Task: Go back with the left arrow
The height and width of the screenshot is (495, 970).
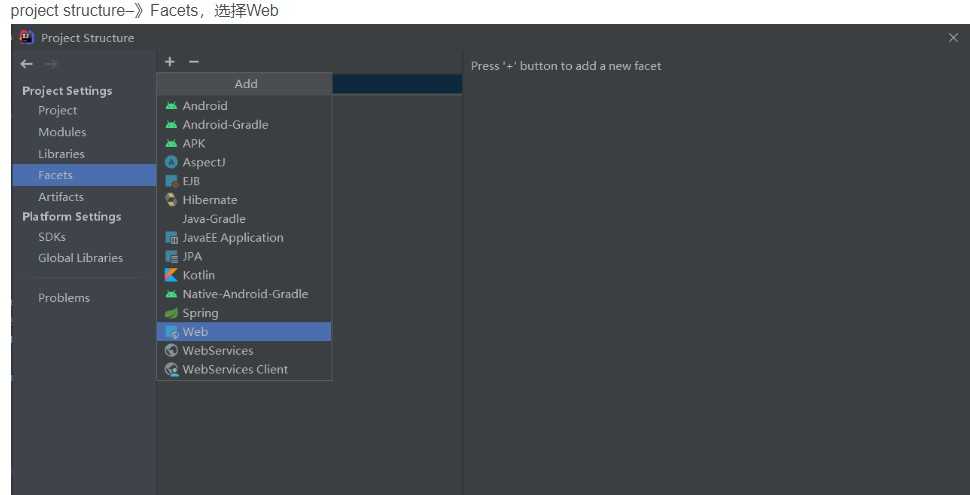Action: 26,64
